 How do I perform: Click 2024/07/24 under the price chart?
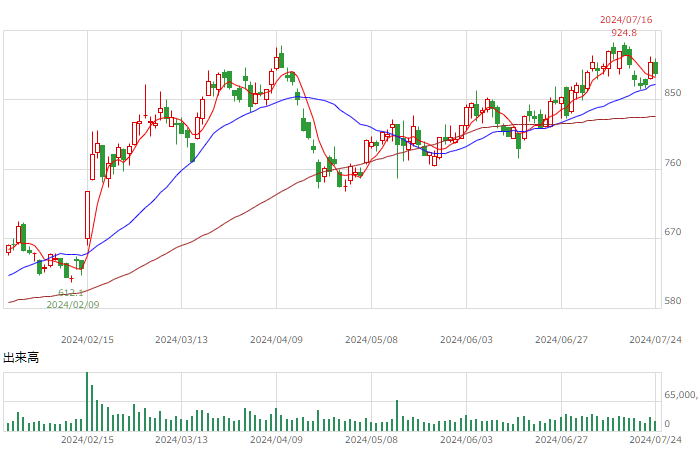click(x=655, y=340)
